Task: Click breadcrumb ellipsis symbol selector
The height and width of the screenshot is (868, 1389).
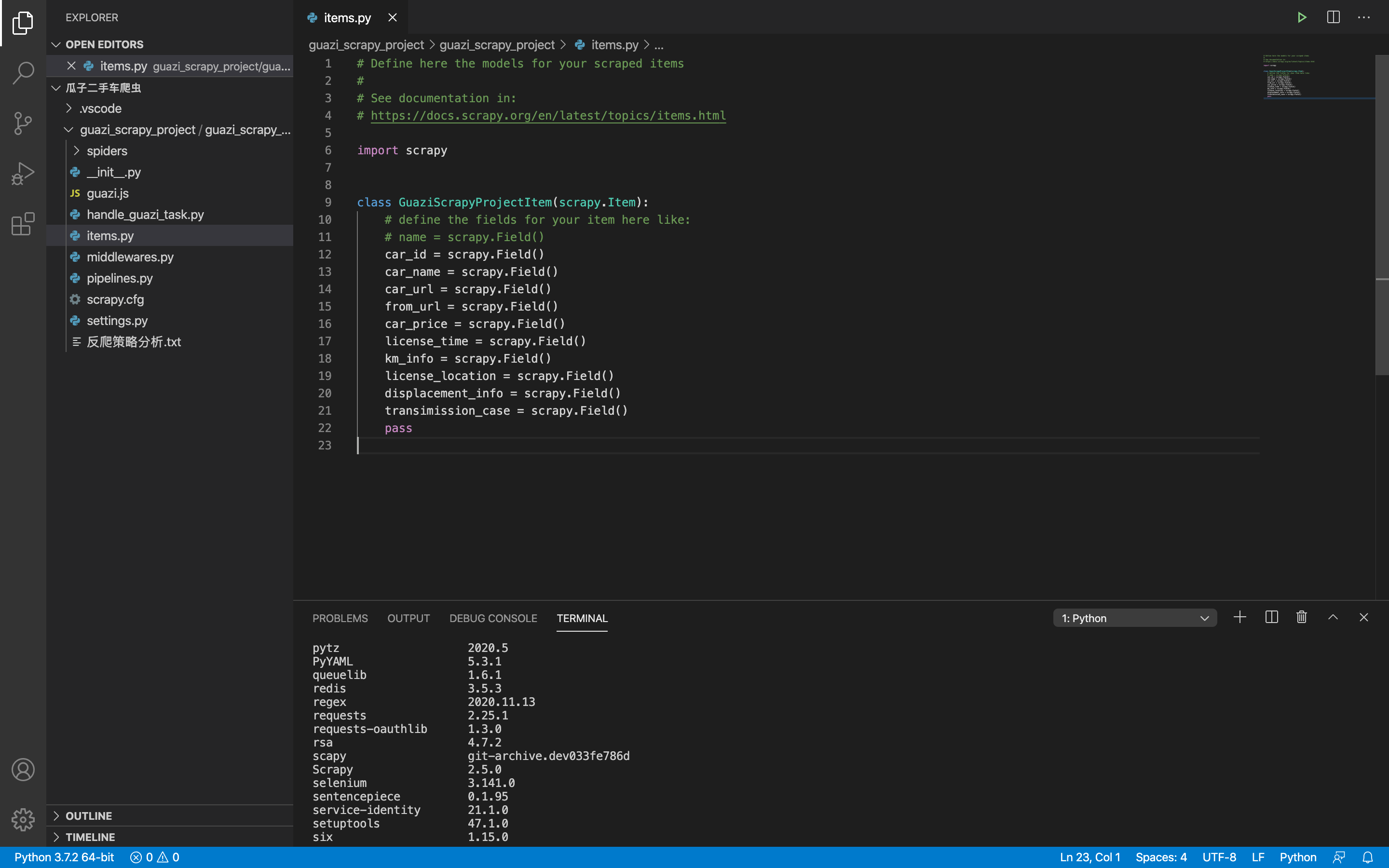Action: [659, 45]
